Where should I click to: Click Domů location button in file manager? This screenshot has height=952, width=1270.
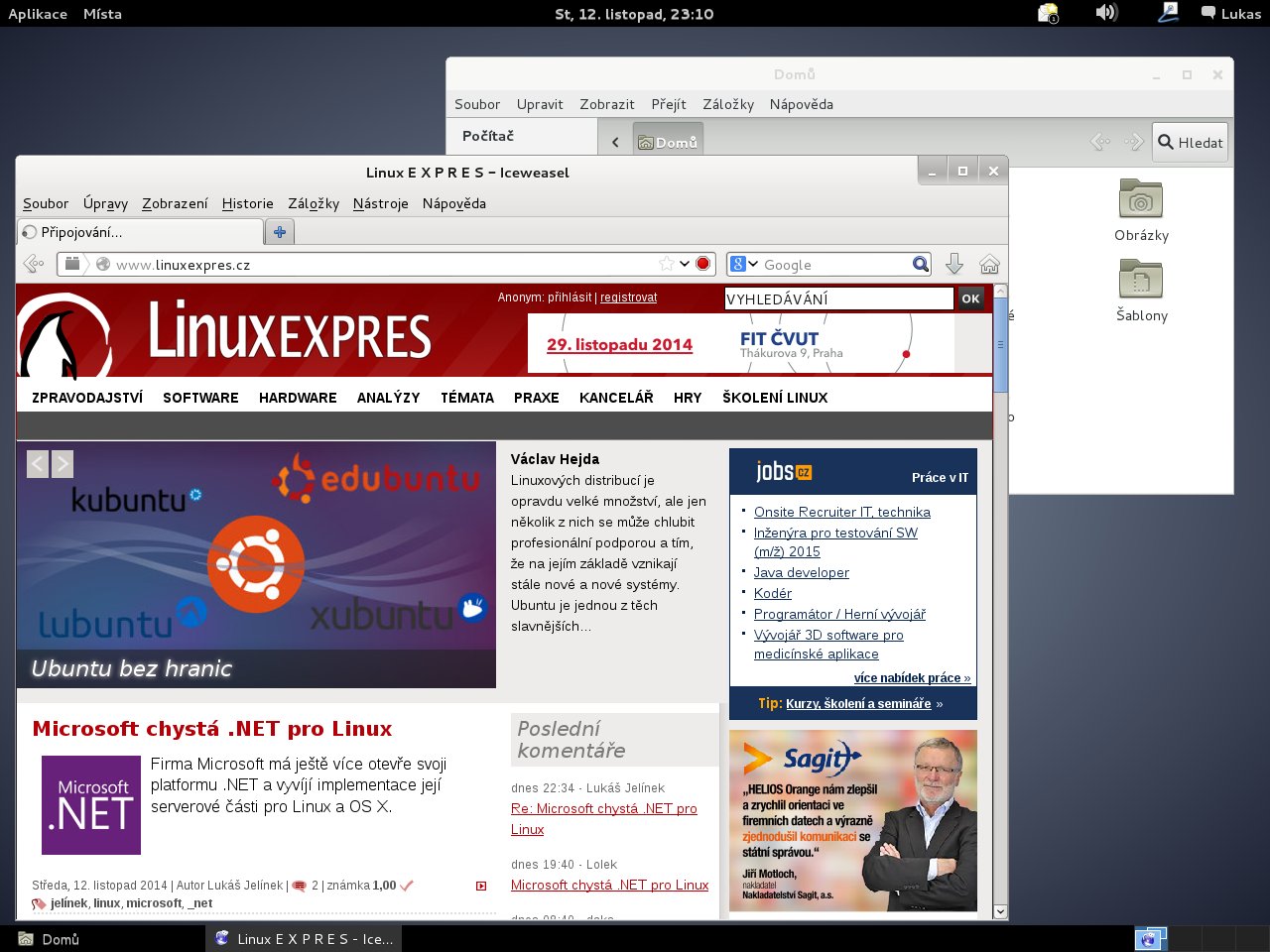click(668, 142)
